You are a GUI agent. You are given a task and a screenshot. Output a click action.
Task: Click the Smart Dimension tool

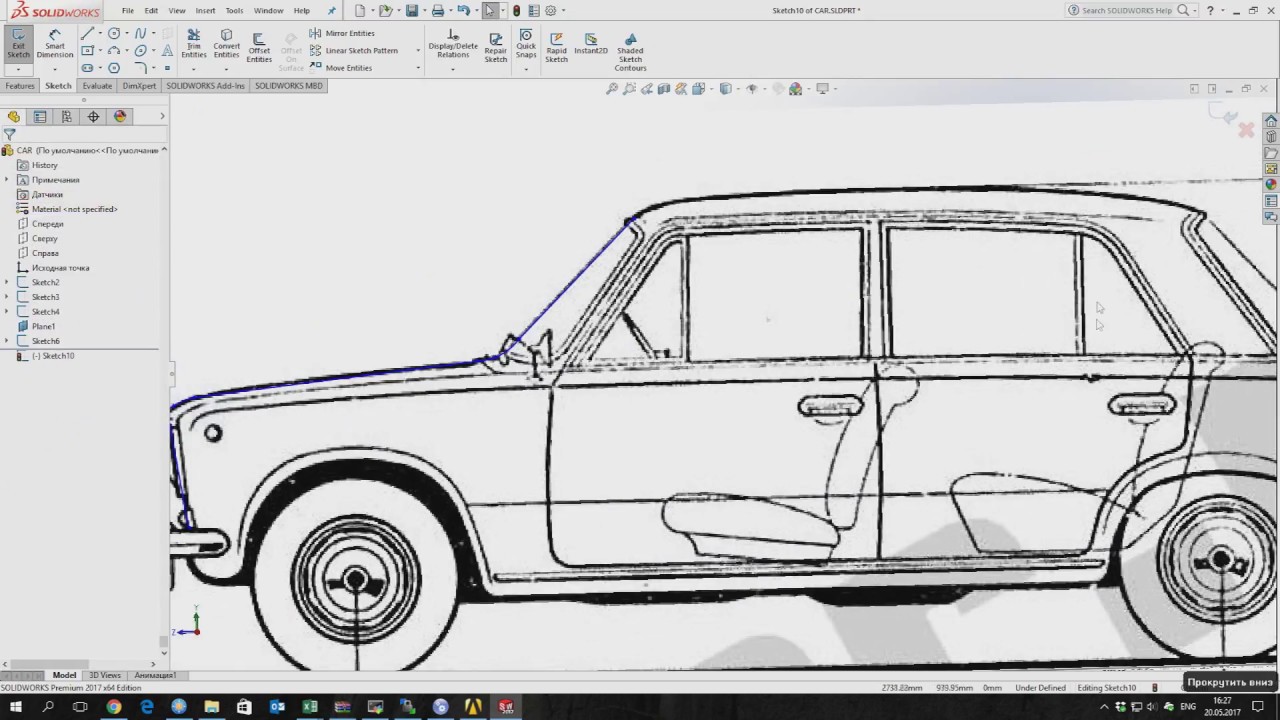click(54, 43)
